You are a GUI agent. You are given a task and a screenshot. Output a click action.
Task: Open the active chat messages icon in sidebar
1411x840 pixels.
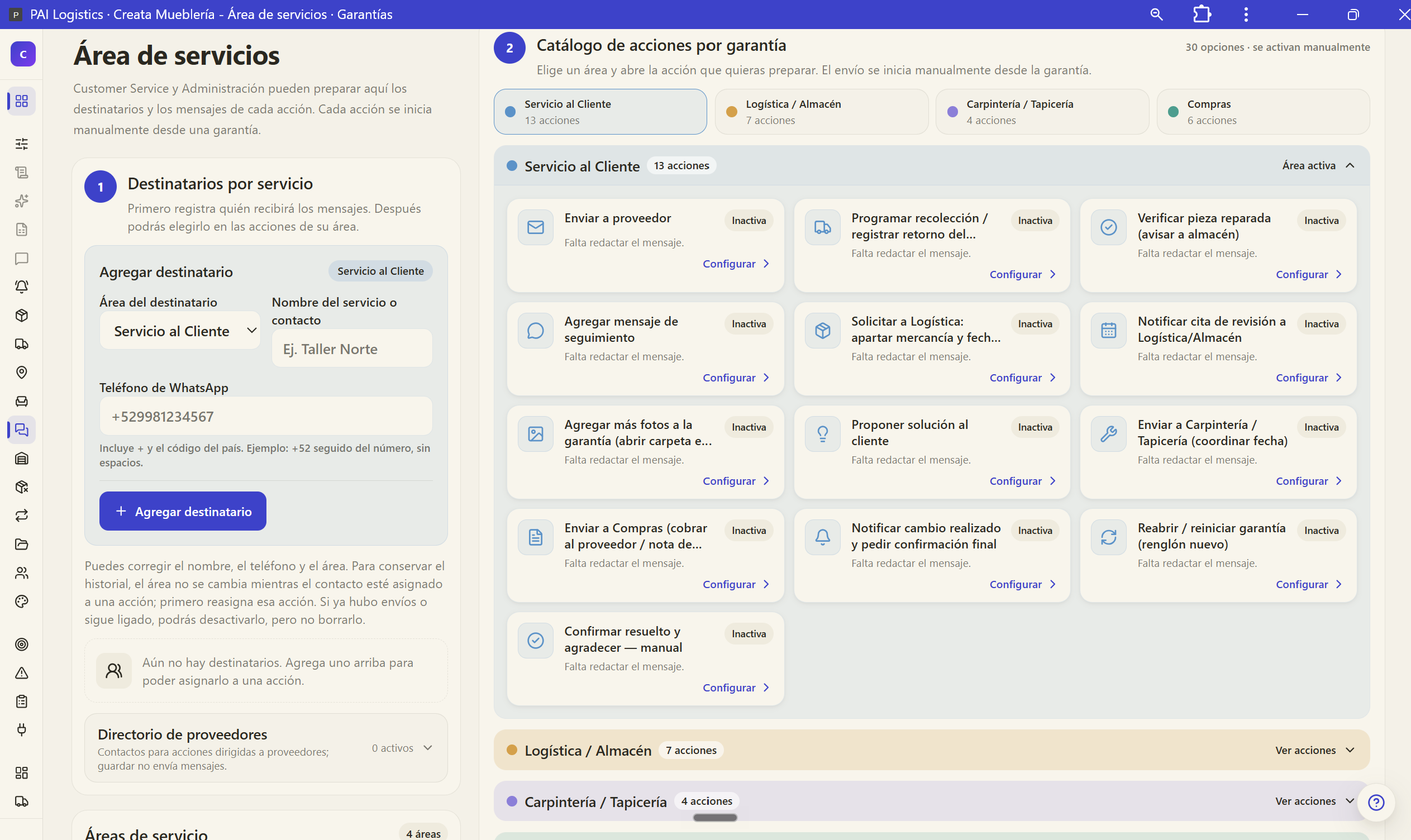tap(22, 429)
